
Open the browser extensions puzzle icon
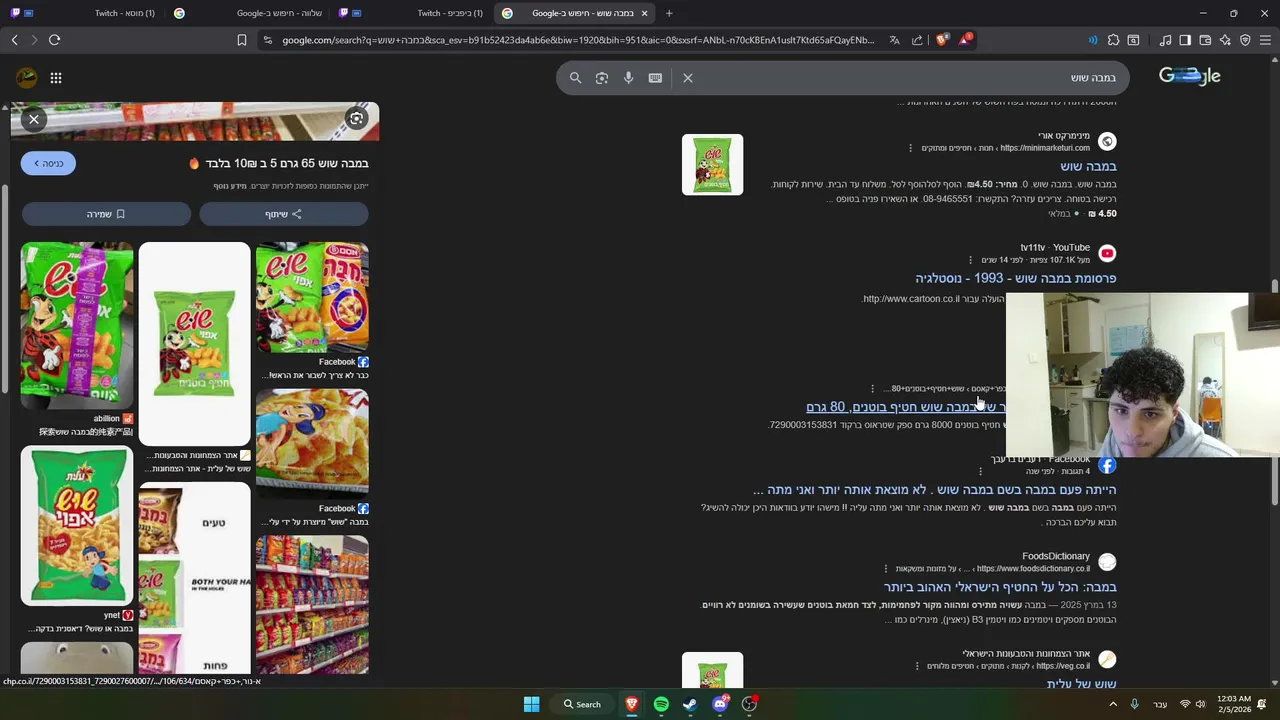[1113, 40]
